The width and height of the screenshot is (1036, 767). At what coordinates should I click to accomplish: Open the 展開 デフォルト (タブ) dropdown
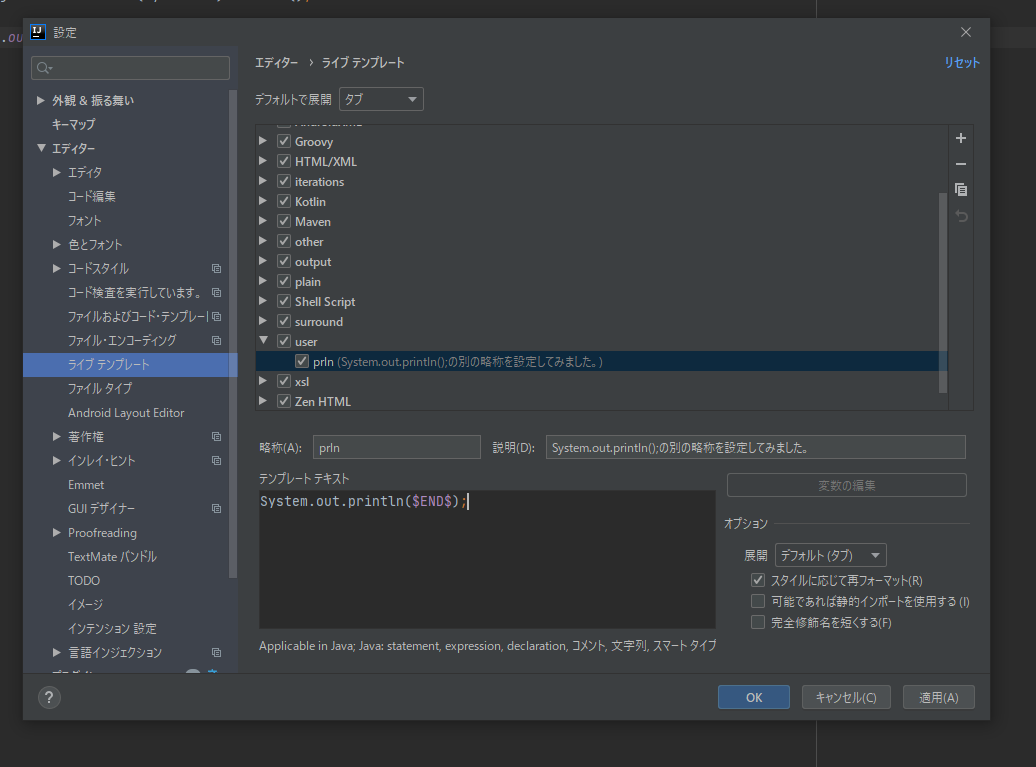(831, 556)
